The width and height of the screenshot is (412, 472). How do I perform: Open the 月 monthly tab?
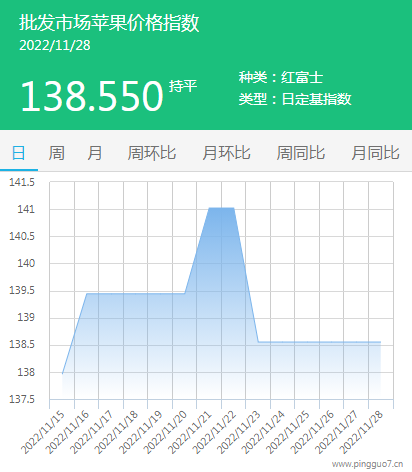point(95,153)
